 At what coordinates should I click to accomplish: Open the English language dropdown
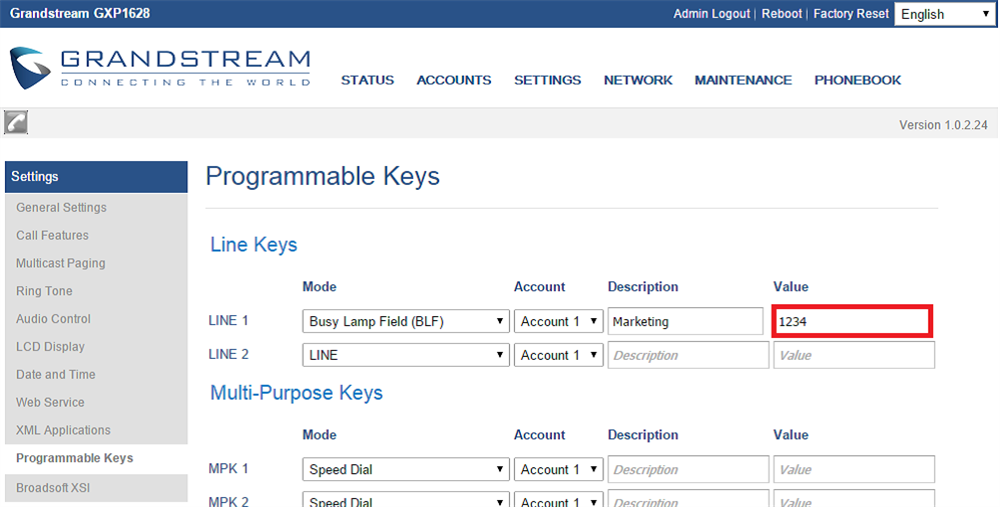coord(945,14)
